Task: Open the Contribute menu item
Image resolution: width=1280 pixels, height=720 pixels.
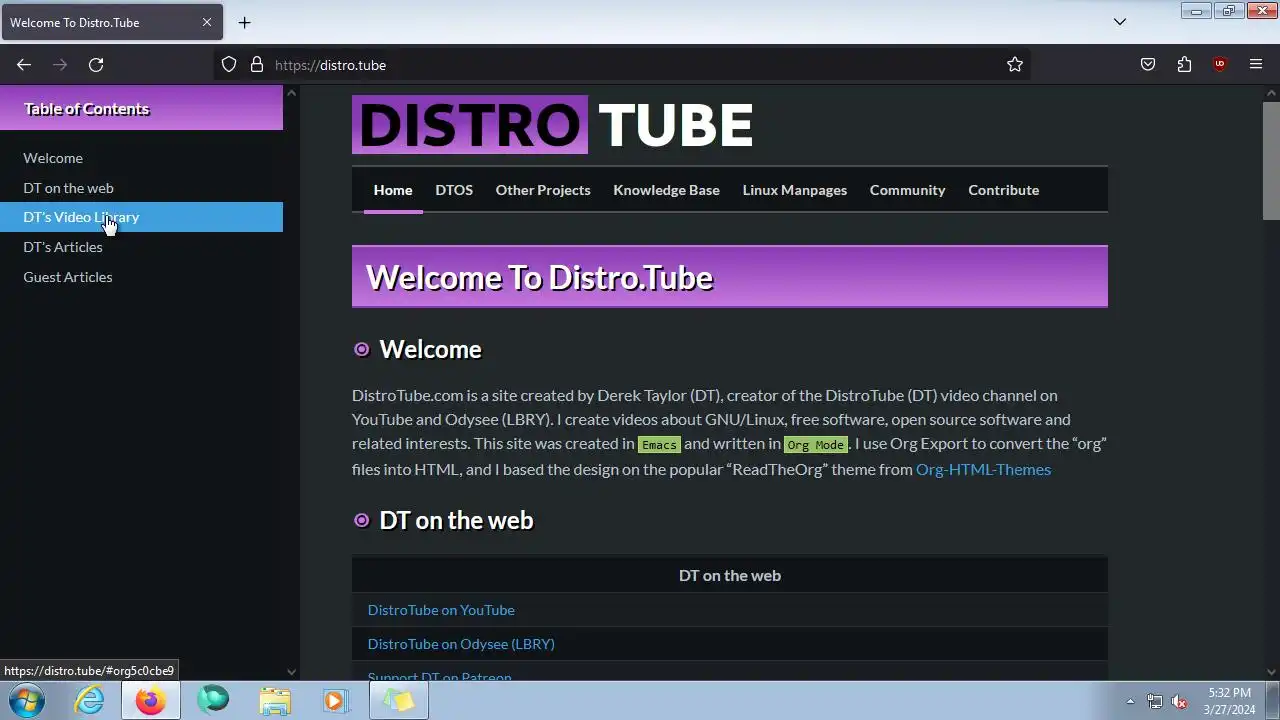Action: point(1003,190)
